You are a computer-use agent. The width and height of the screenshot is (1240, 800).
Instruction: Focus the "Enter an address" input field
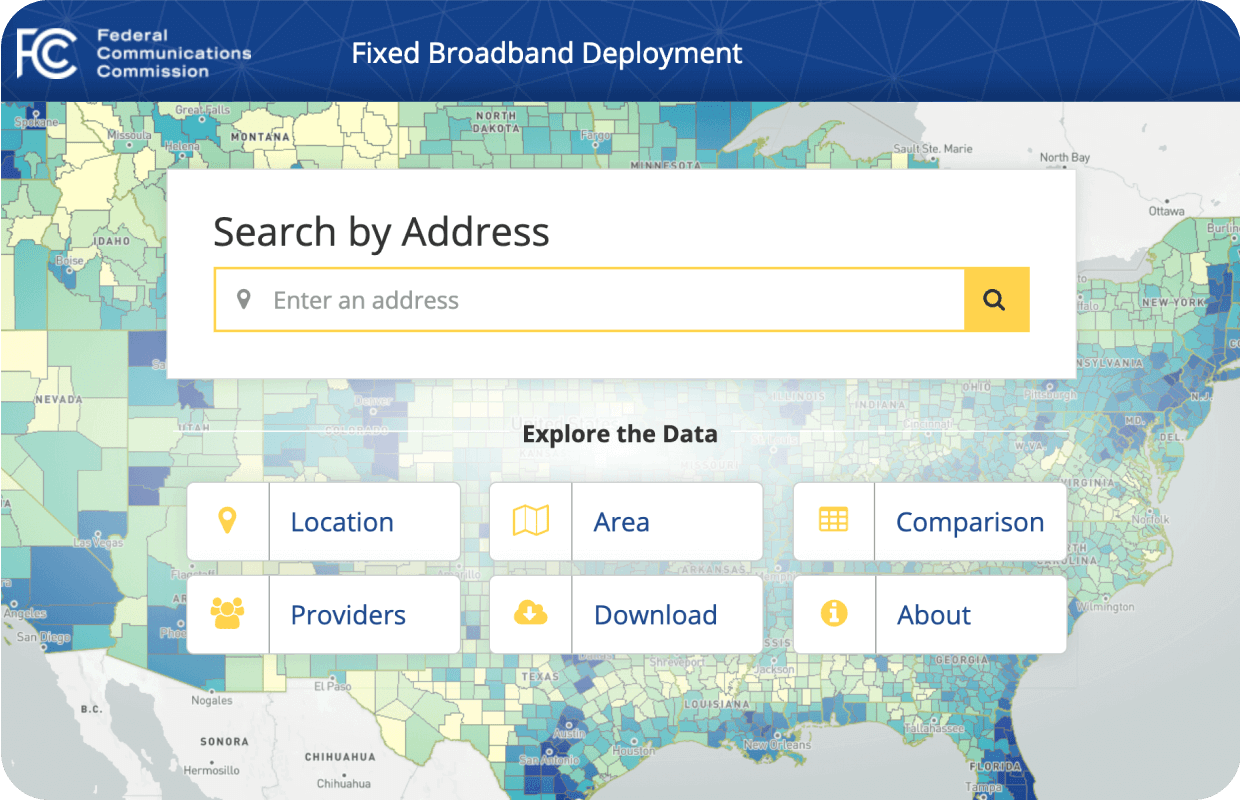(x=600, y=300)
